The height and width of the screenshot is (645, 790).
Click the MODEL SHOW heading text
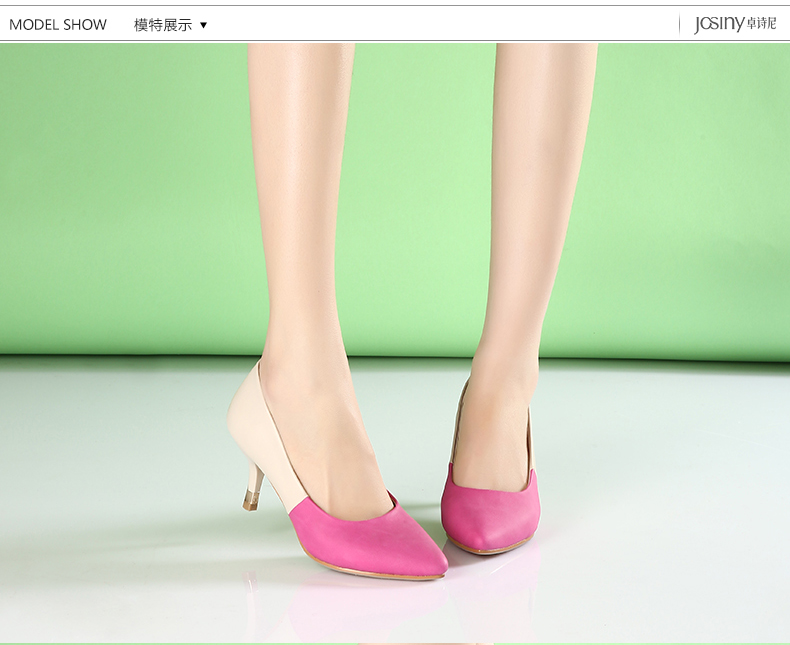pyautogui.click(x=58, y=25)
